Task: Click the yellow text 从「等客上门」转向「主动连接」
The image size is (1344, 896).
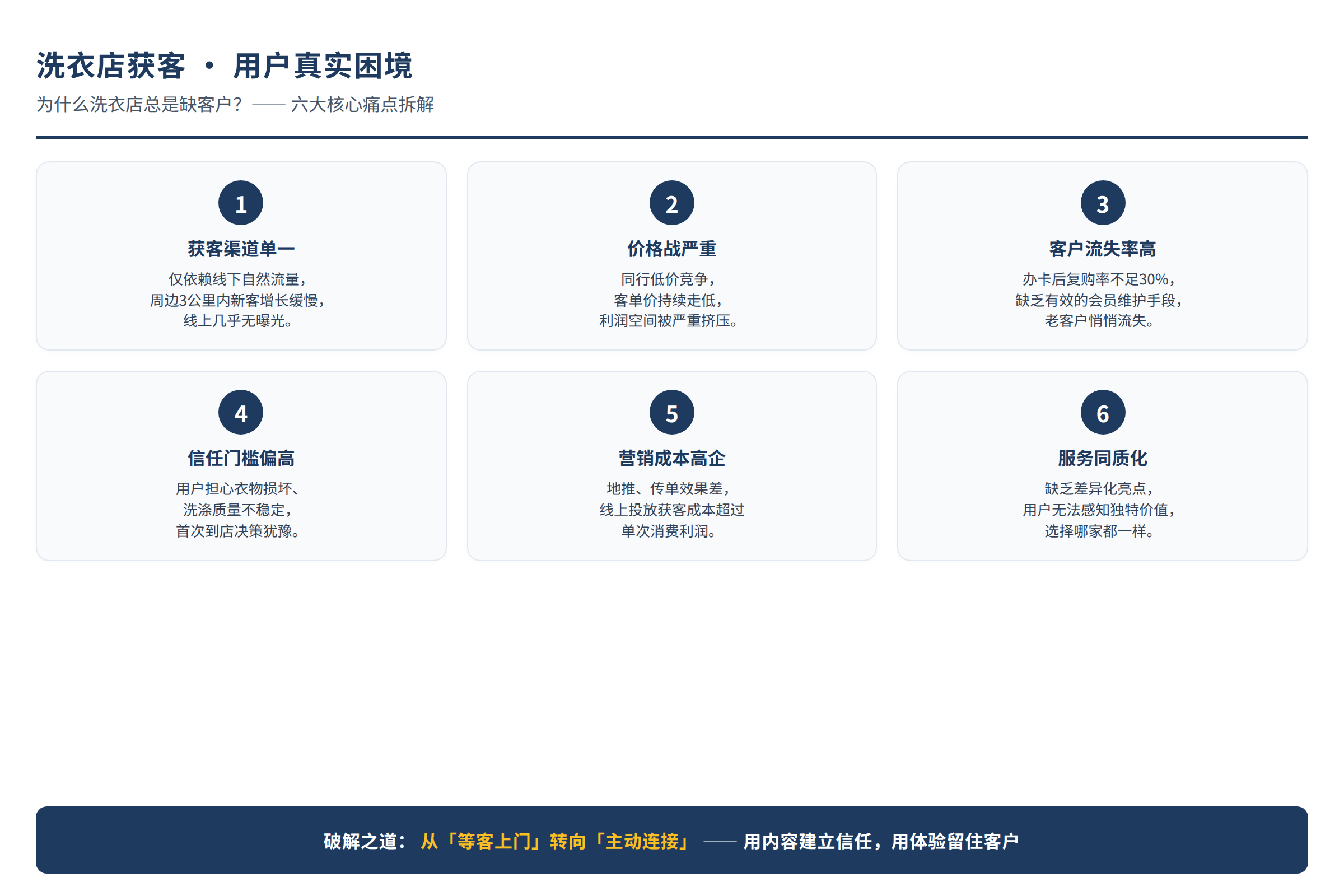Action: [556, 841]
